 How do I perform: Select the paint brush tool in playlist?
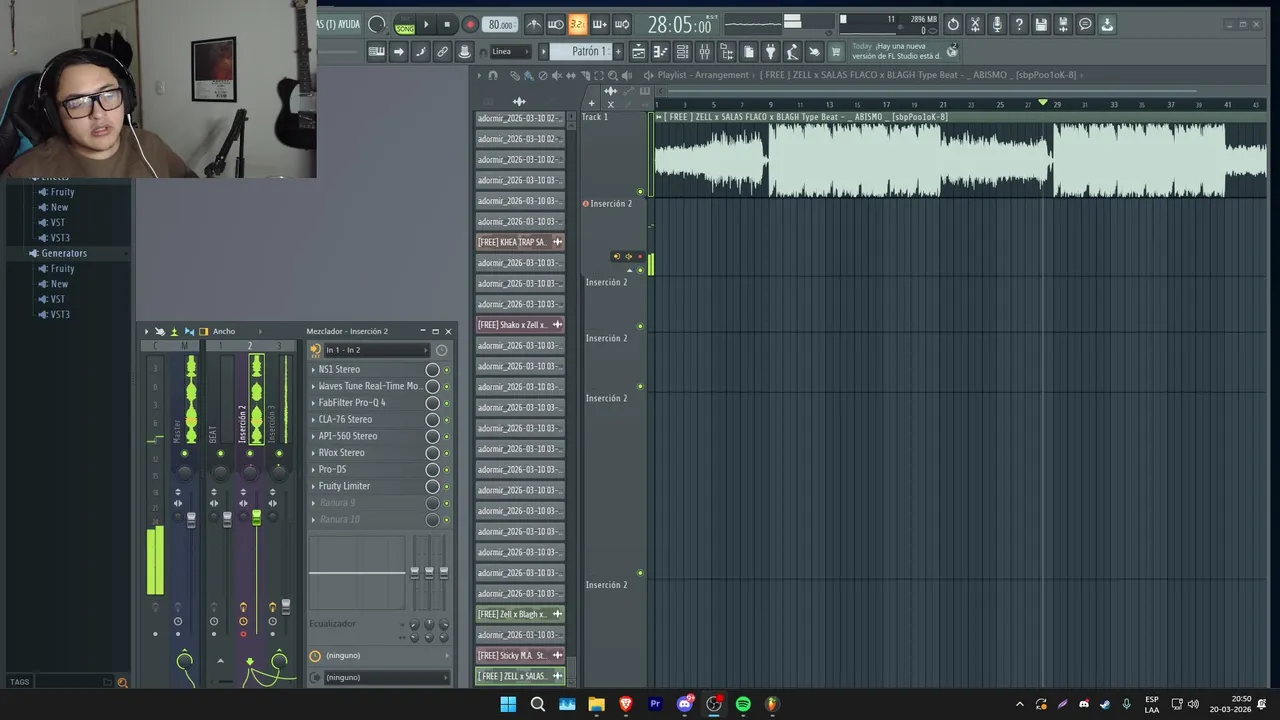[x=529, y=75]
